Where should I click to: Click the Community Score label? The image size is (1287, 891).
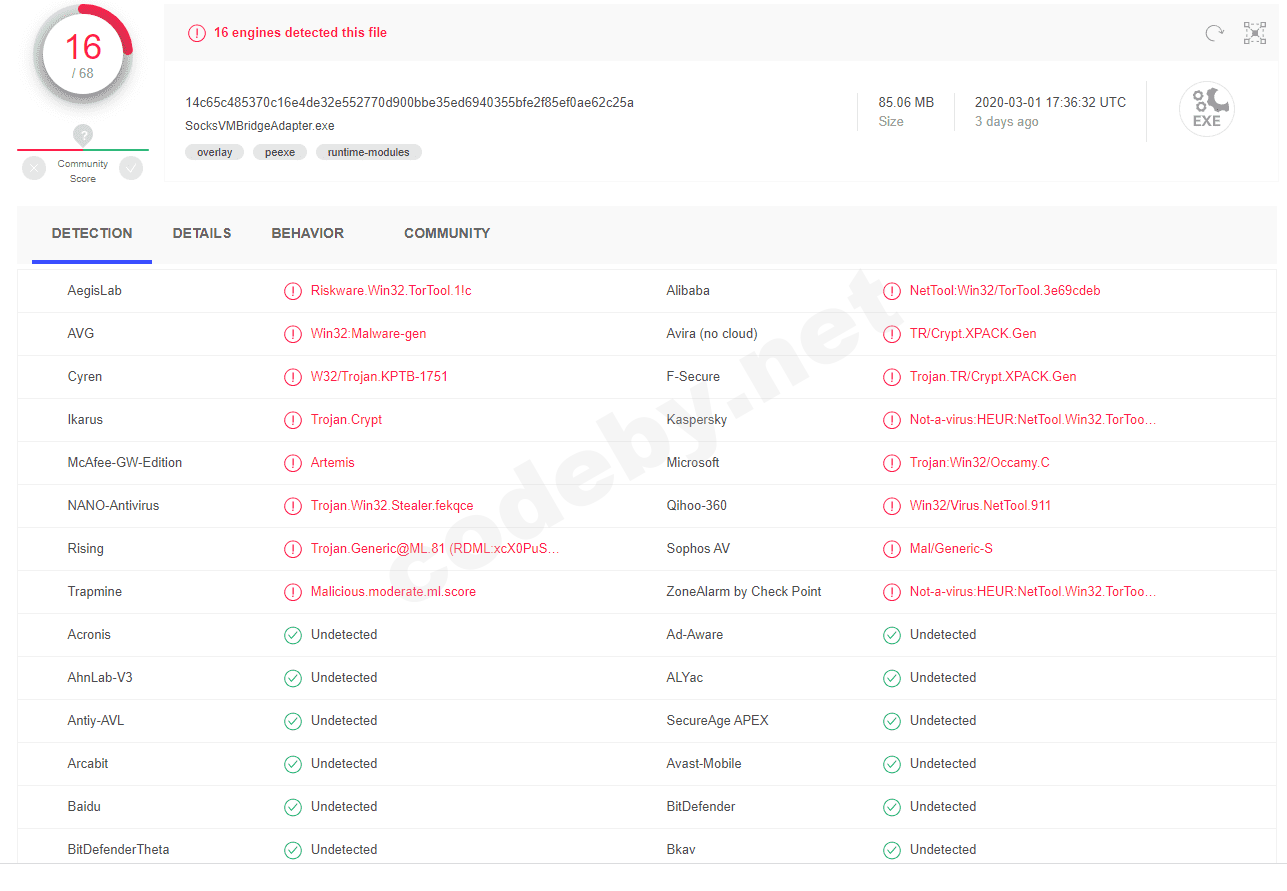pos(83,171)
